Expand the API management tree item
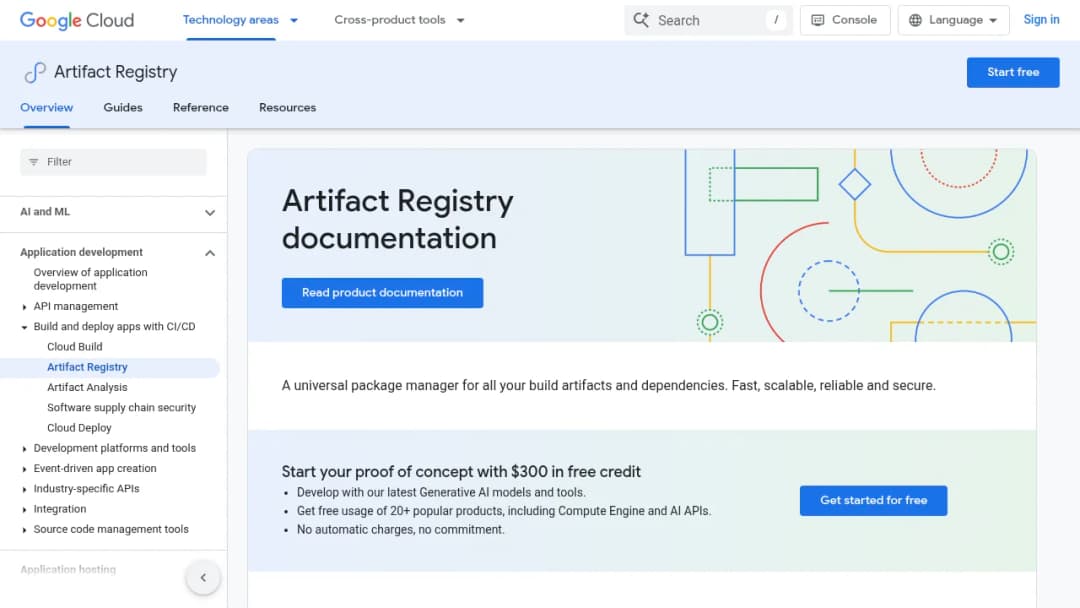Screen dimensions: 1080x608 tap(25, 307)
